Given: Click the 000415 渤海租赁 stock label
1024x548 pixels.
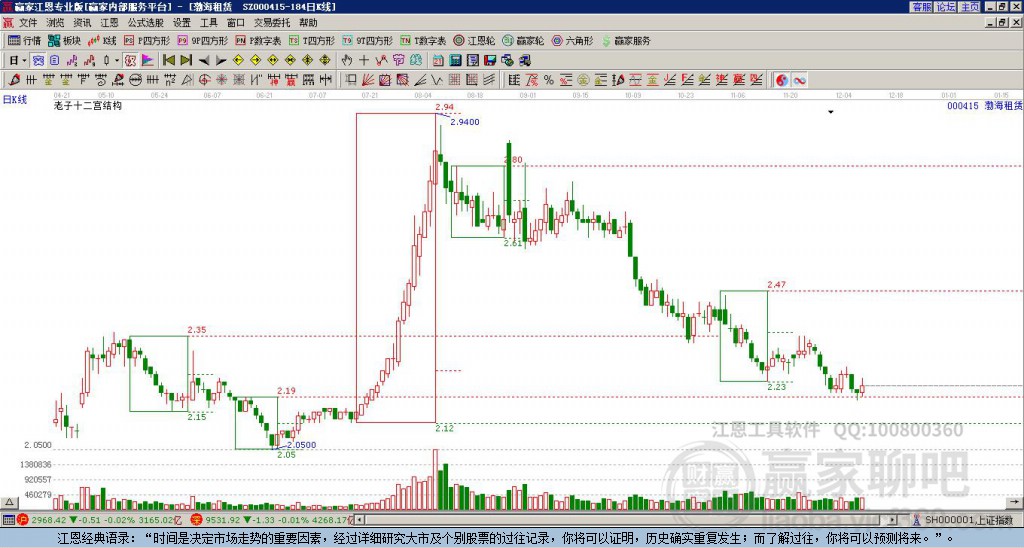Looking at the screenshot, I should coord(985,105).
